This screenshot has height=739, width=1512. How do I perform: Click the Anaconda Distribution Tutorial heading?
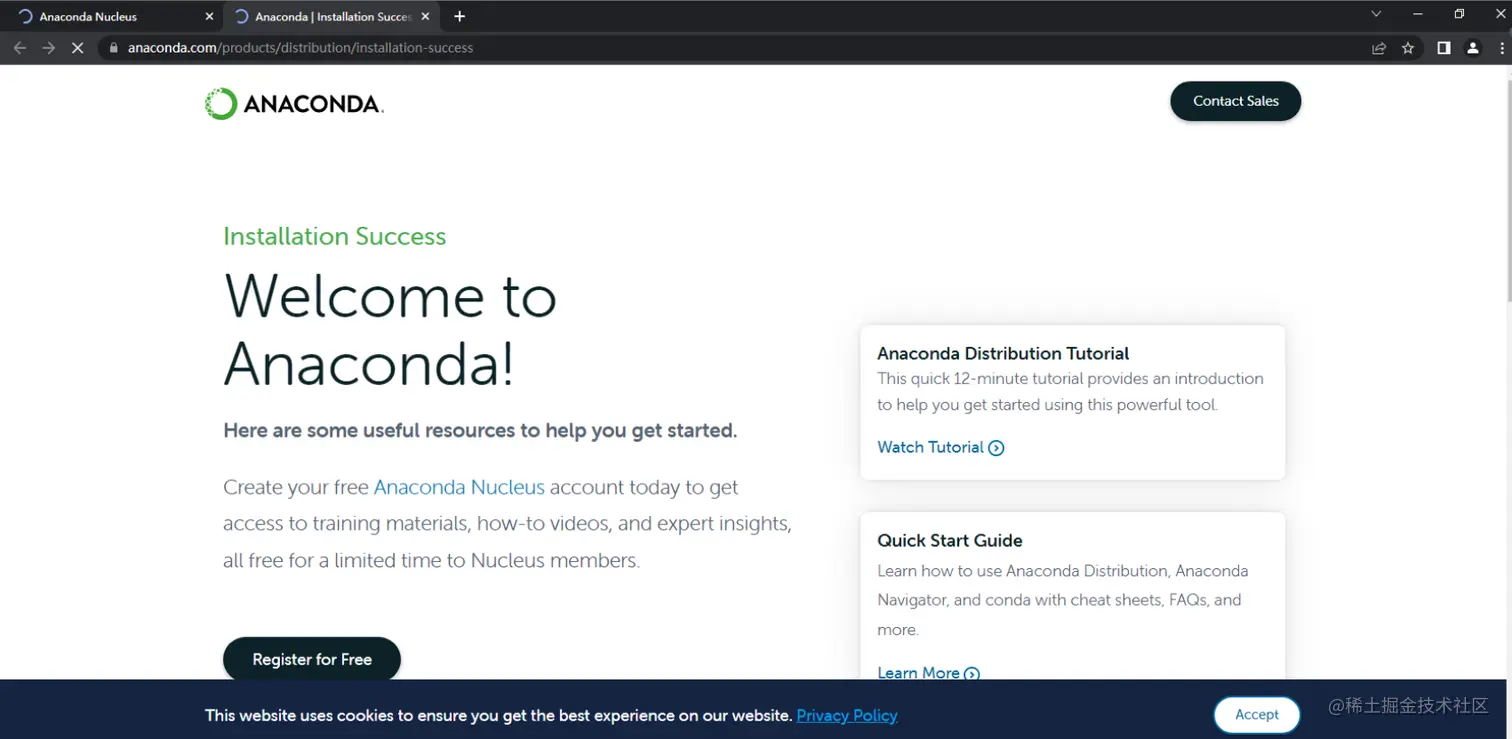pyautogui.click(x=1003, y=353)
